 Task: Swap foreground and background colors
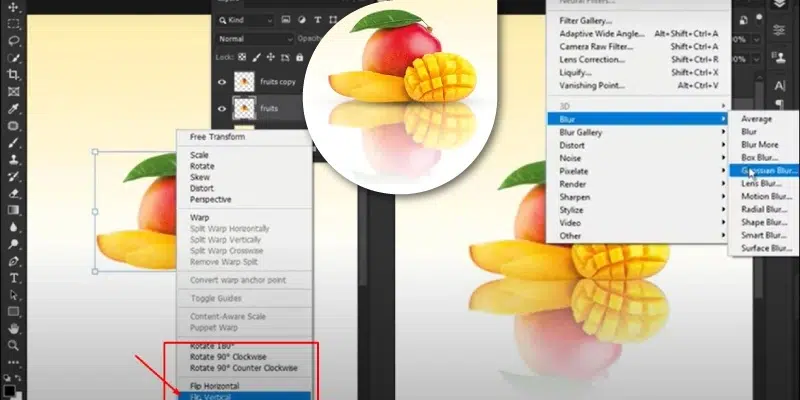18,379
